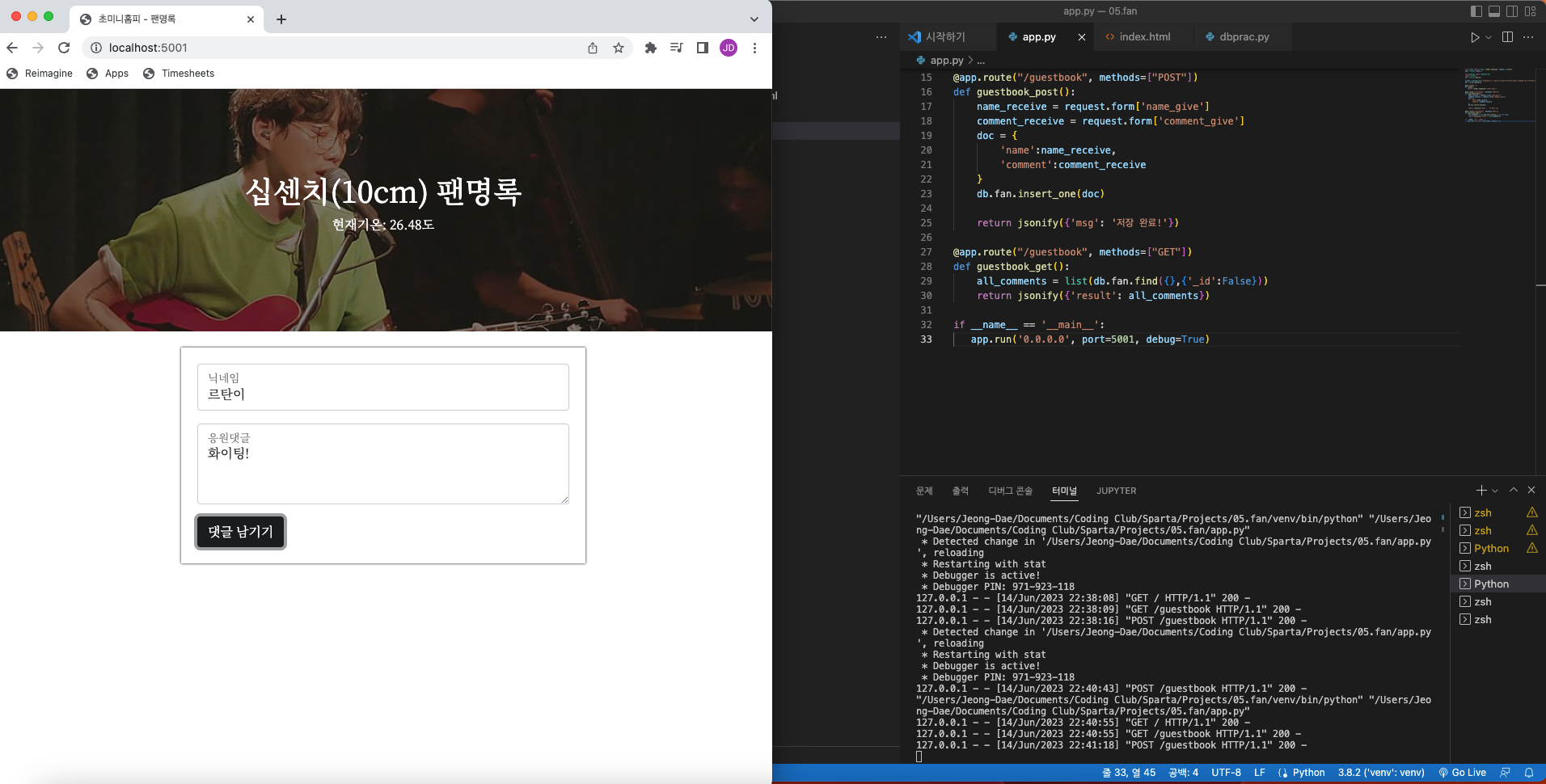The width and height of the screenshot is (1546, 784).
Task: Open the 문제 panel tab
Action: 924,491
